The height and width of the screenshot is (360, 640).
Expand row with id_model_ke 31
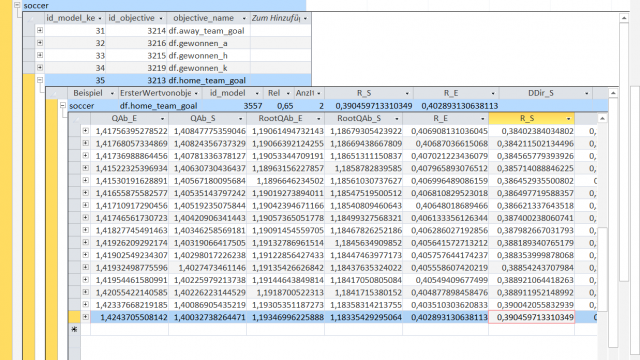[40, 30]
